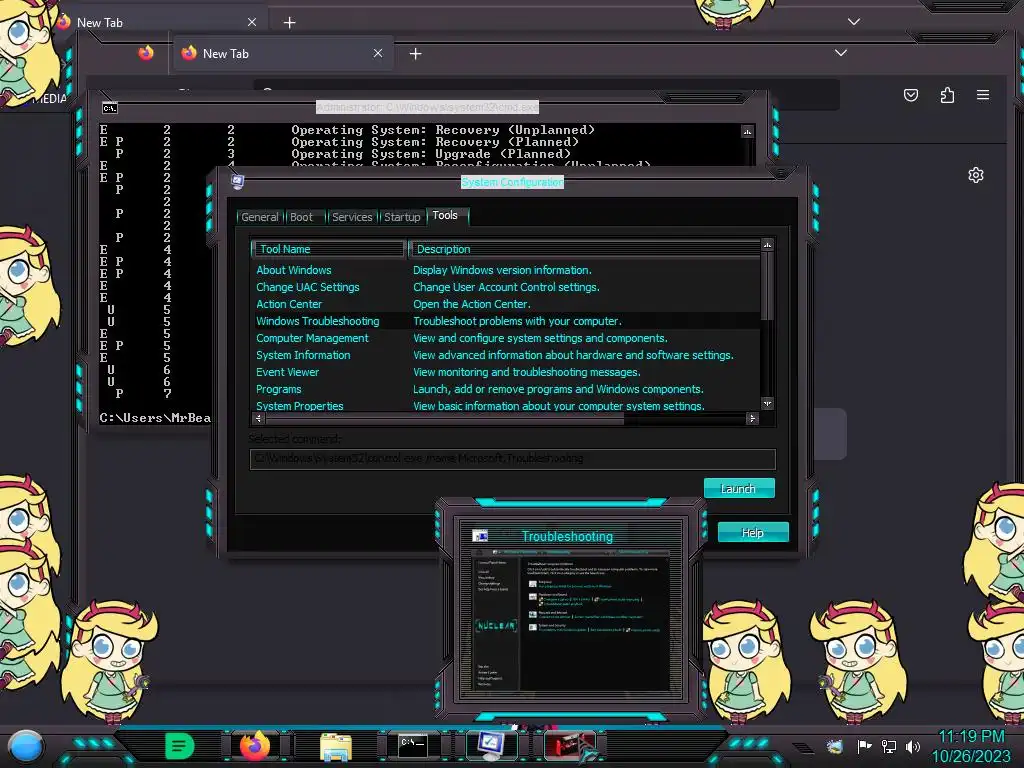Open File Explorer from the taskbar
This screenshot has width=1024, height=768.
pyautogui.click(x=336, y=746)
